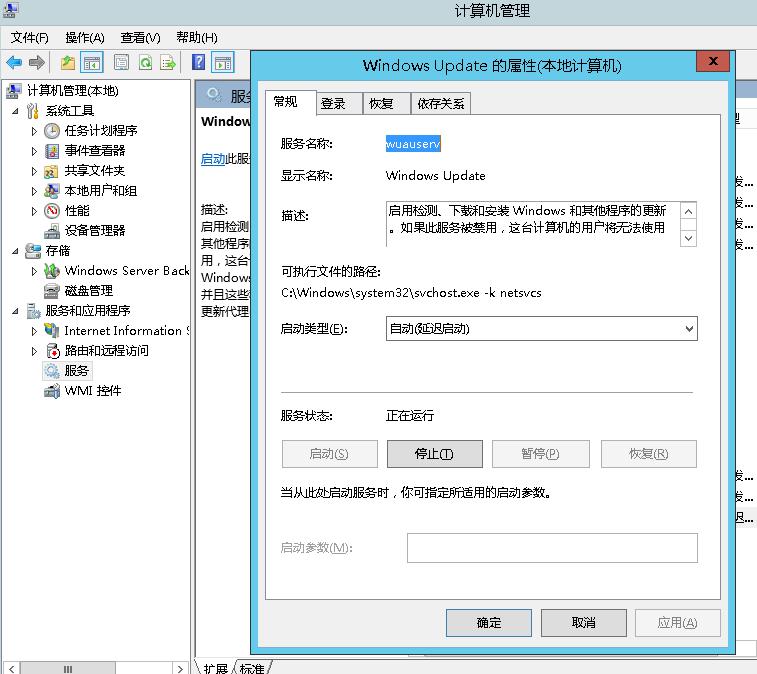Viewport: 757px width, 674px height.
Task: Open the 操作(A) menu
Action: tap(84, 37)
